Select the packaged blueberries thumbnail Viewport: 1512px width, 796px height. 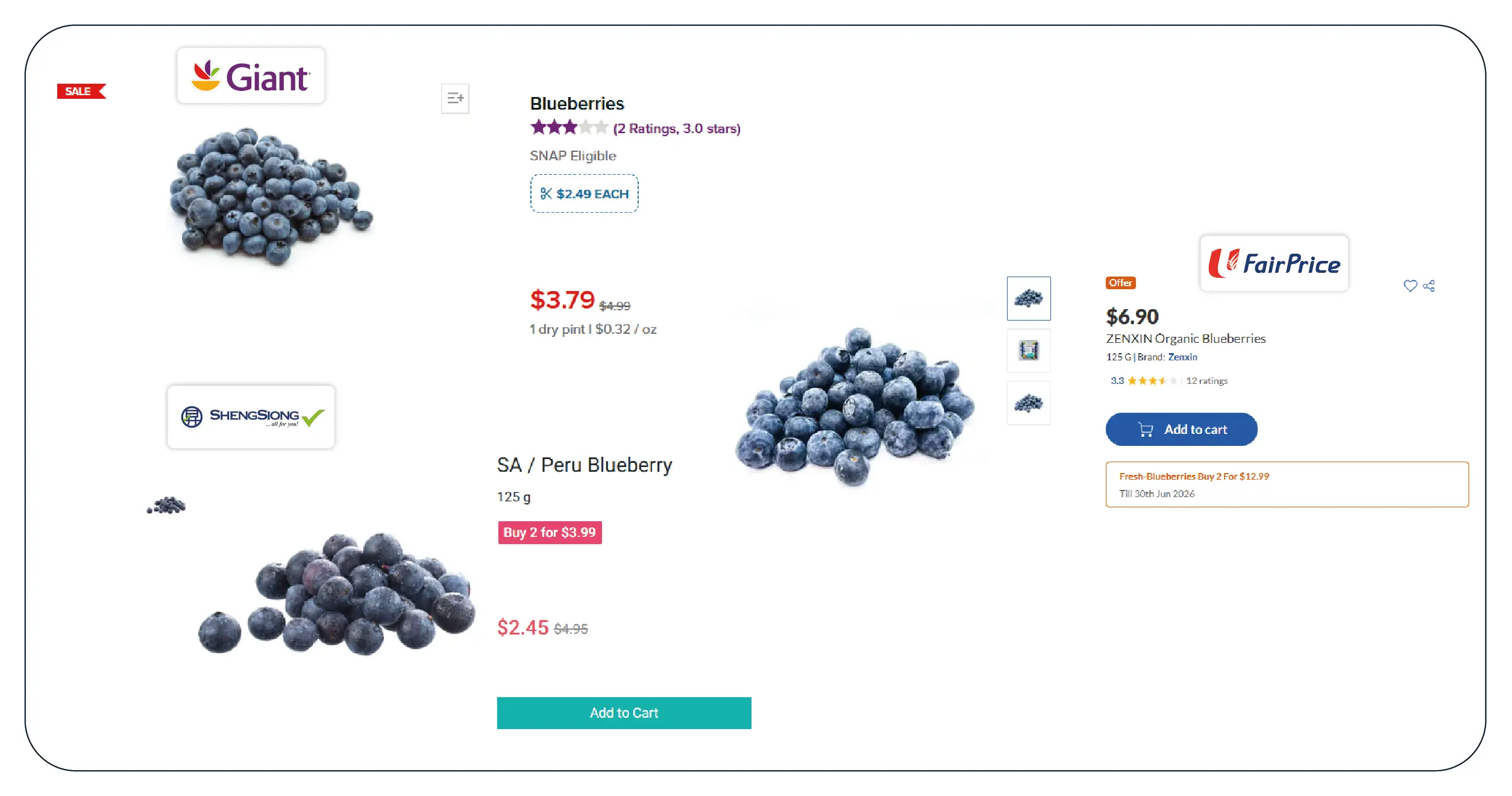tap(1028, 351)
